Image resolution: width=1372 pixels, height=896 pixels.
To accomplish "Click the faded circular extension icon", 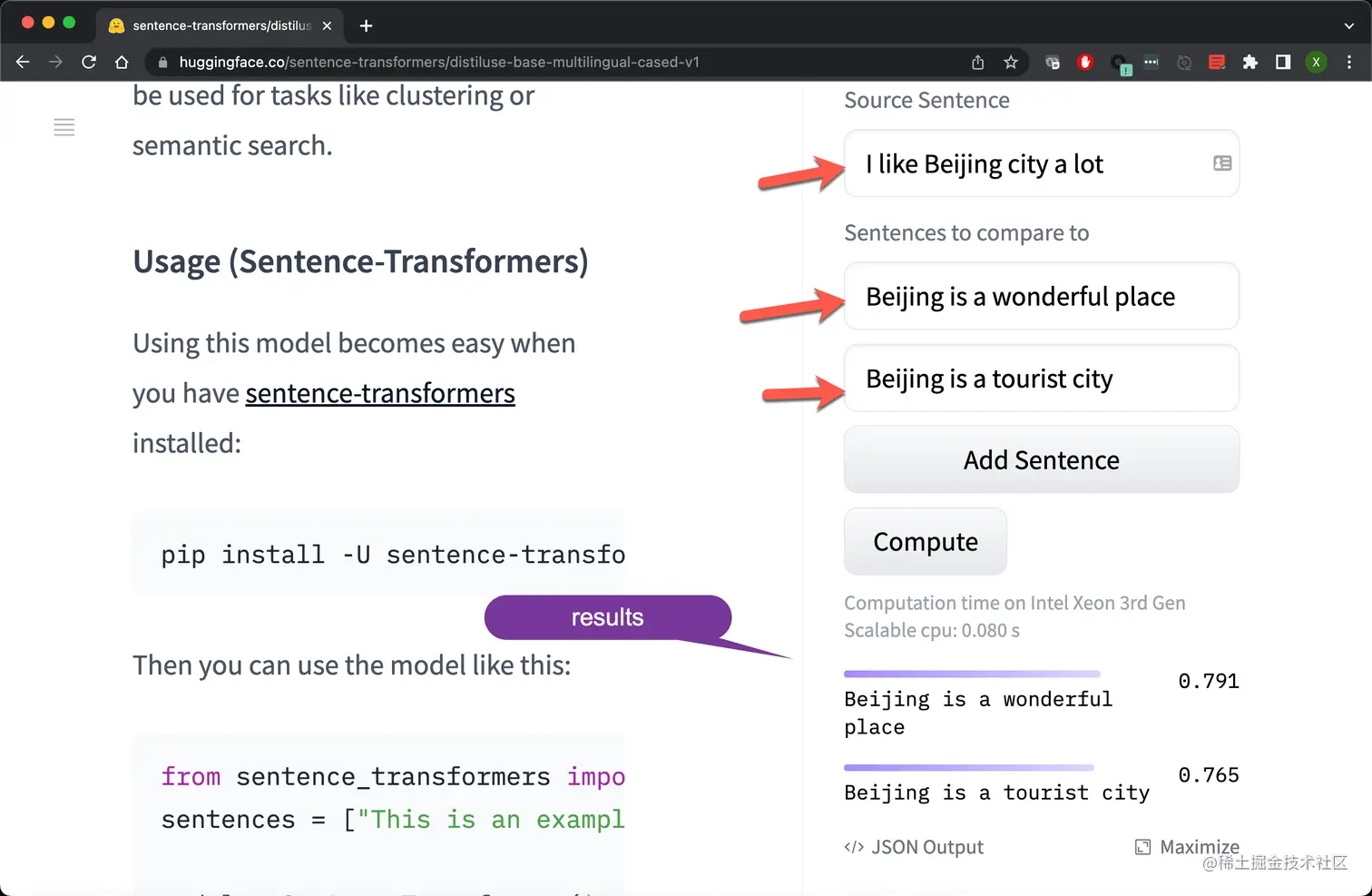I will [1184, 62].
